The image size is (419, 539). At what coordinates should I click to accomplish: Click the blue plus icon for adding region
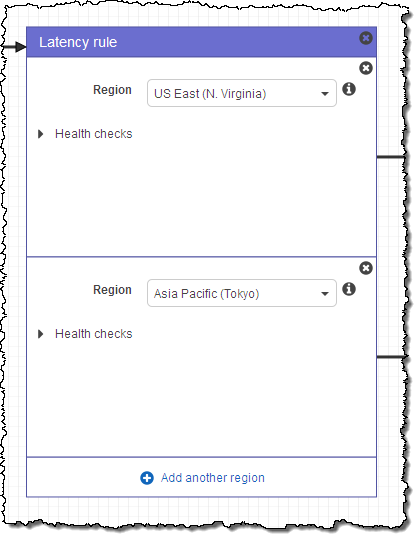click(147, 478)
